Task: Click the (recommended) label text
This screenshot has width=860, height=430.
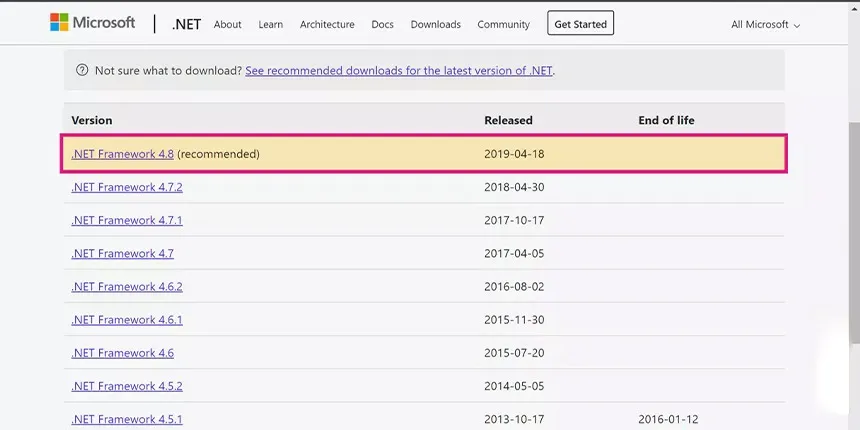Action: pos(218,154)
